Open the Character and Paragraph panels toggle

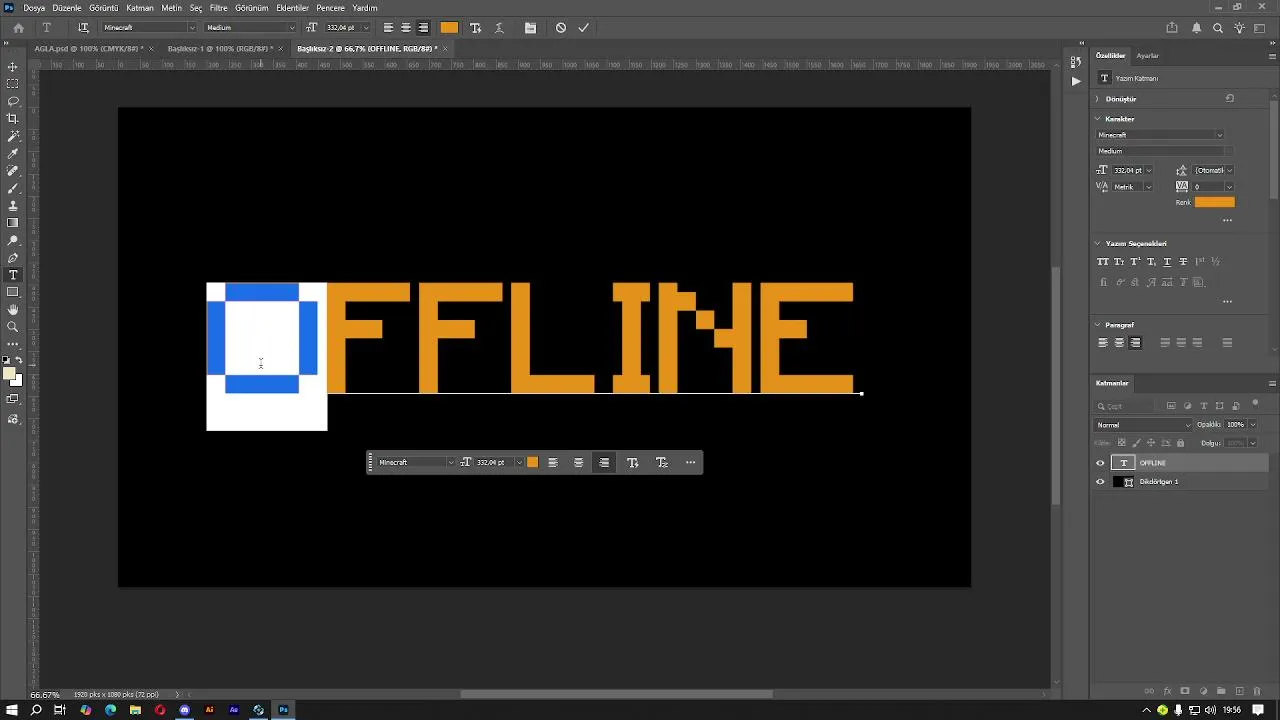pos(530,28)
